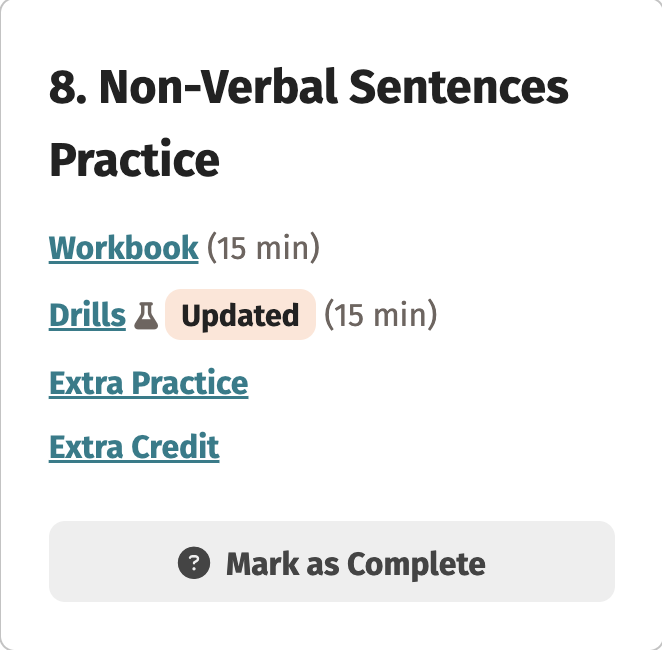Open the Drills link
This screenshot has height=650, width=662.
pos(87,316)
